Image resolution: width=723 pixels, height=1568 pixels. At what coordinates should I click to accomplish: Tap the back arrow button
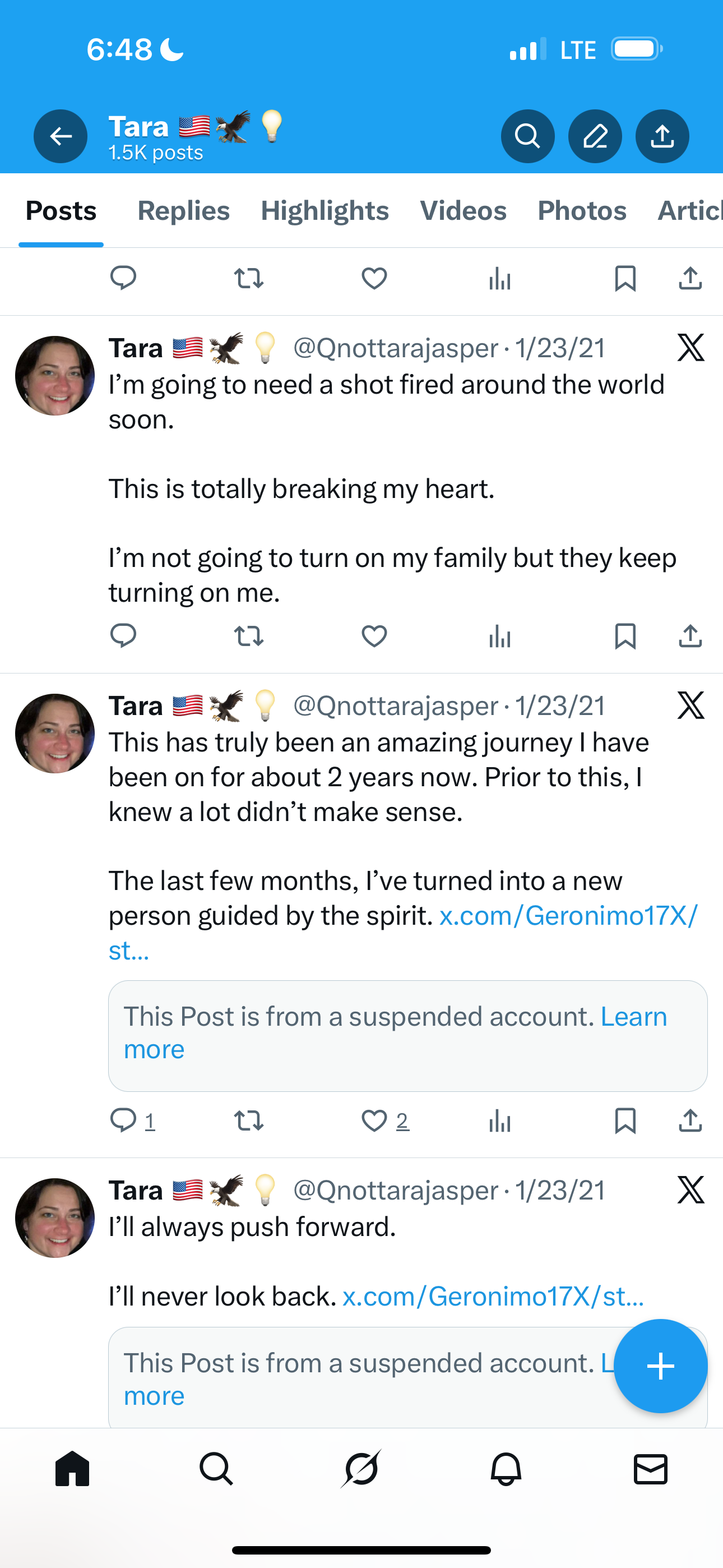point(61,136)
